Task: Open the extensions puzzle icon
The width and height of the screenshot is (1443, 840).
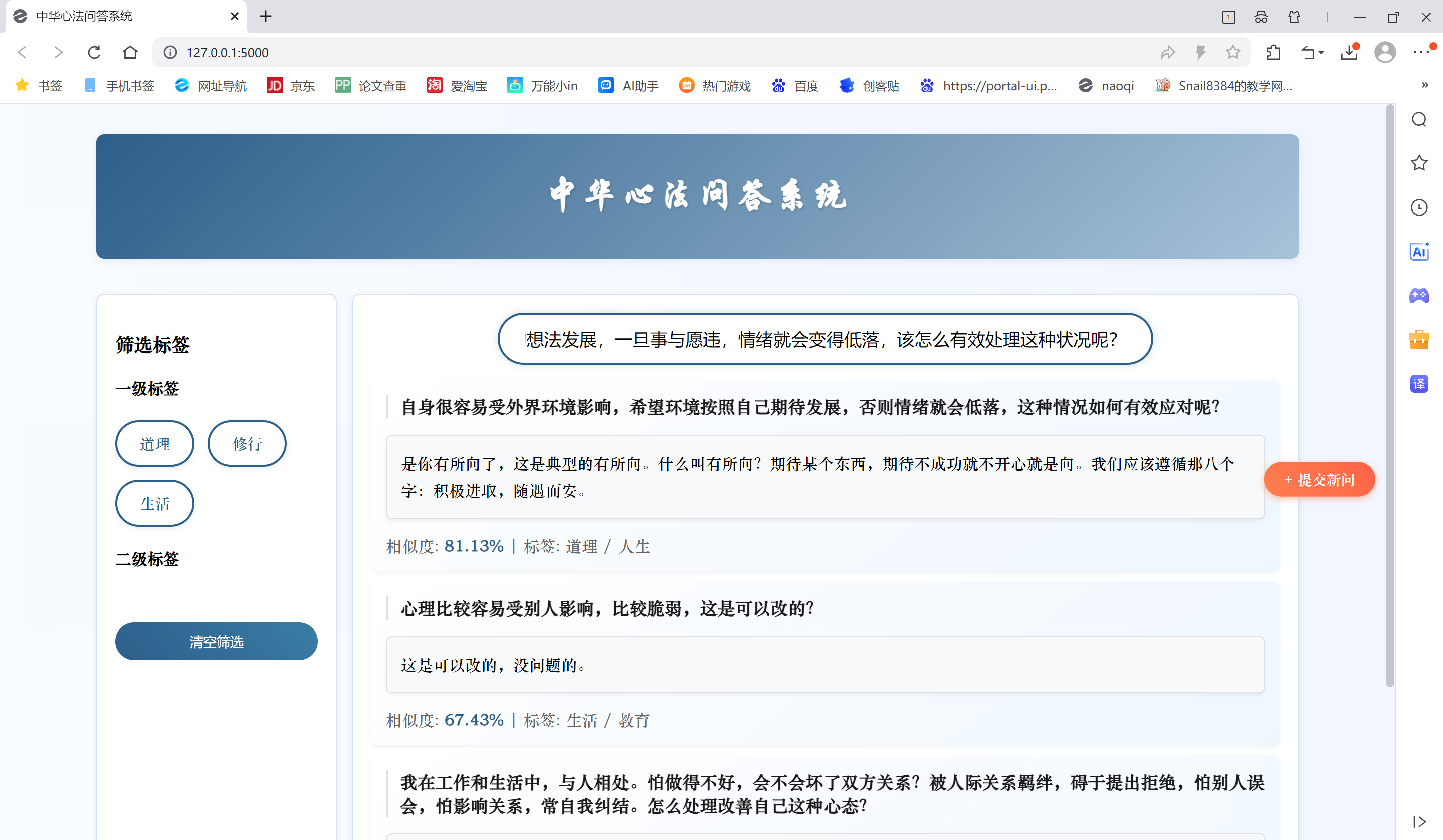Action: [x=1273, y=52]
